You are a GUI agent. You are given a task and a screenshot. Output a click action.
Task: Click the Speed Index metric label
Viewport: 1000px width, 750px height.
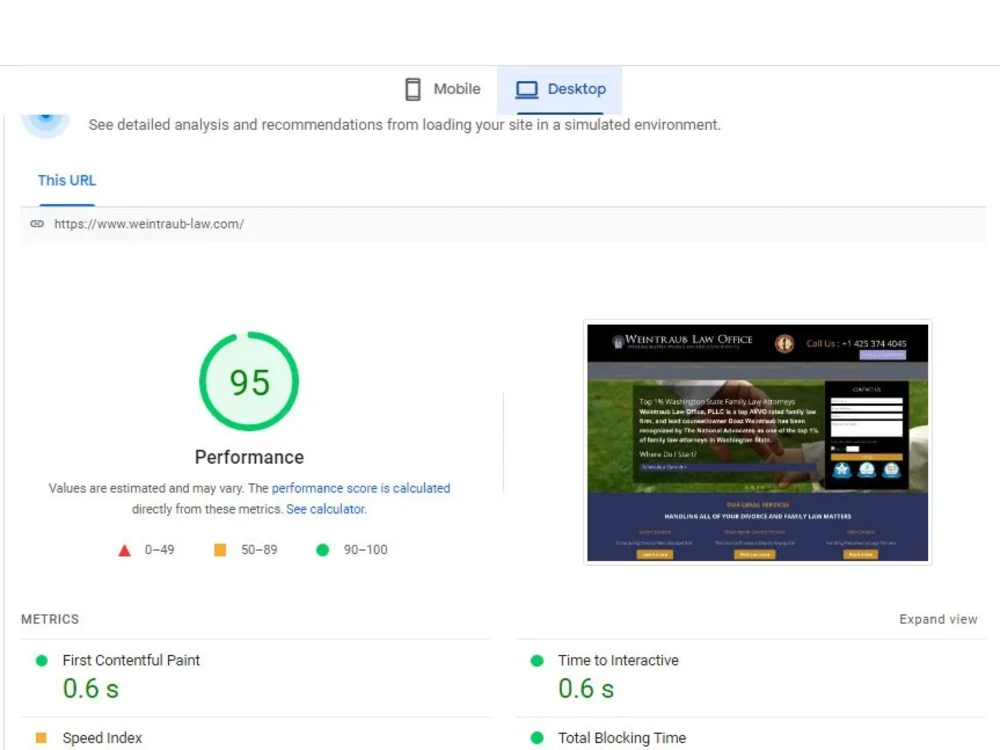coord(103,738)
